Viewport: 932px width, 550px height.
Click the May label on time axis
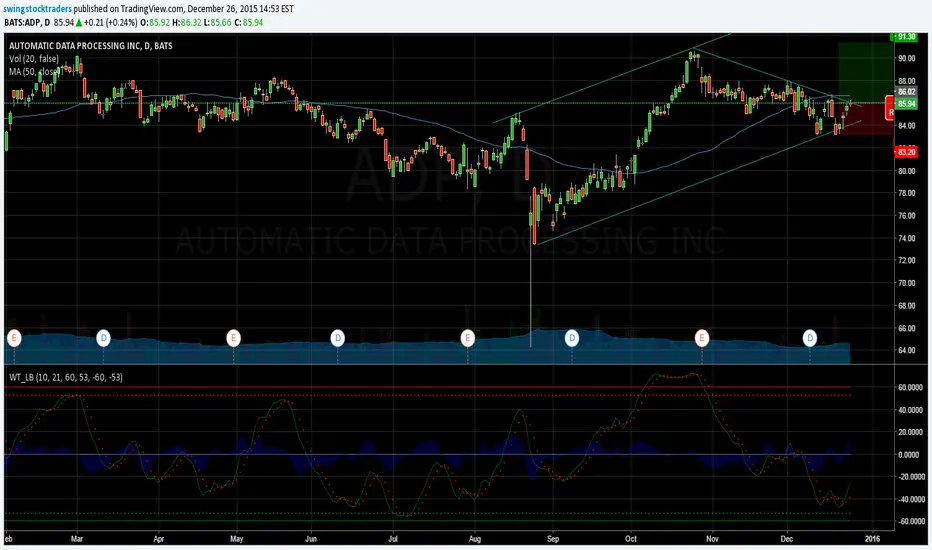click(x=237, y=539)
